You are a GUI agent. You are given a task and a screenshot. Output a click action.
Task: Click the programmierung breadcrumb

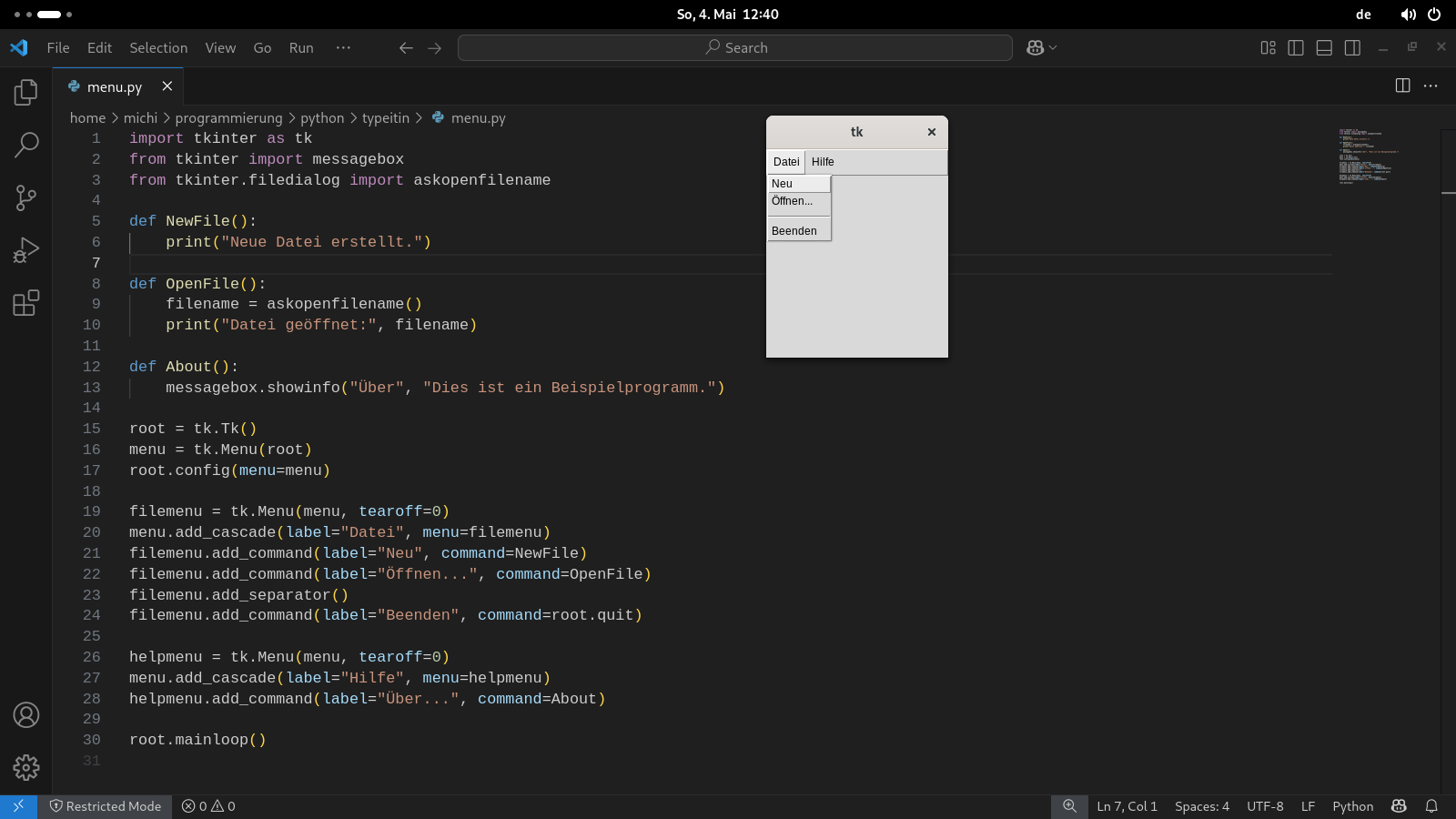228,118
